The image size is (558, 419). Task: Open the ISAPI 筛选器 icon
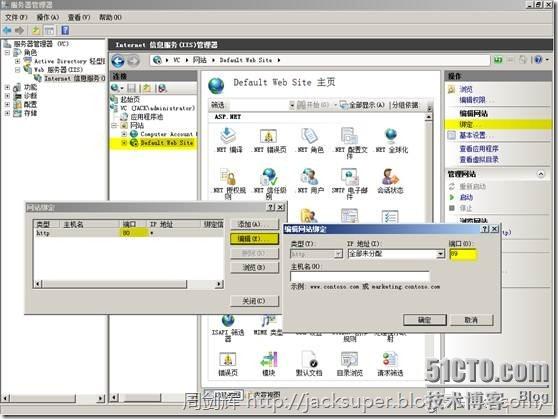tap(228, 328)
